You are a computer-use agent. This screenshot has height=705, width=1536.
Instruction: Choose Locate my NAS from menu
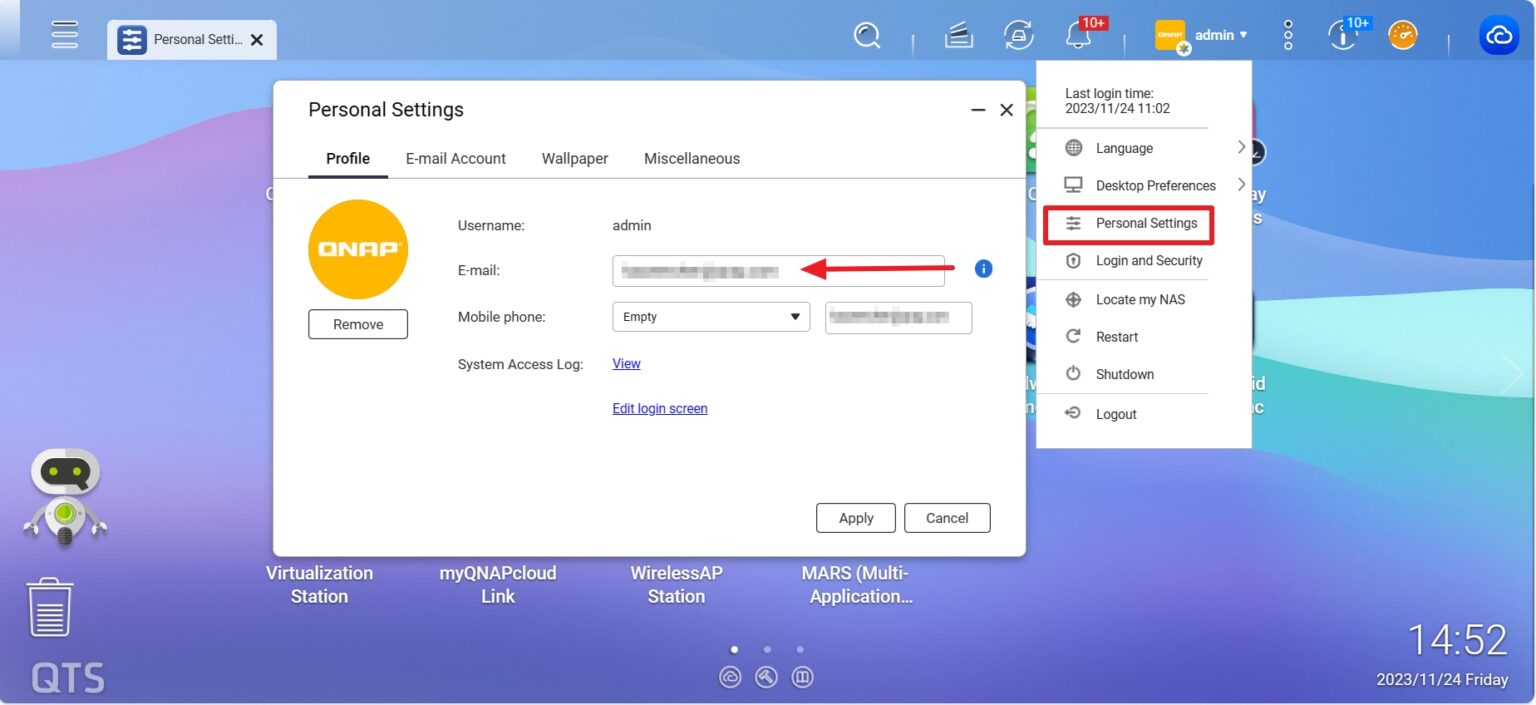[1139, 299]
